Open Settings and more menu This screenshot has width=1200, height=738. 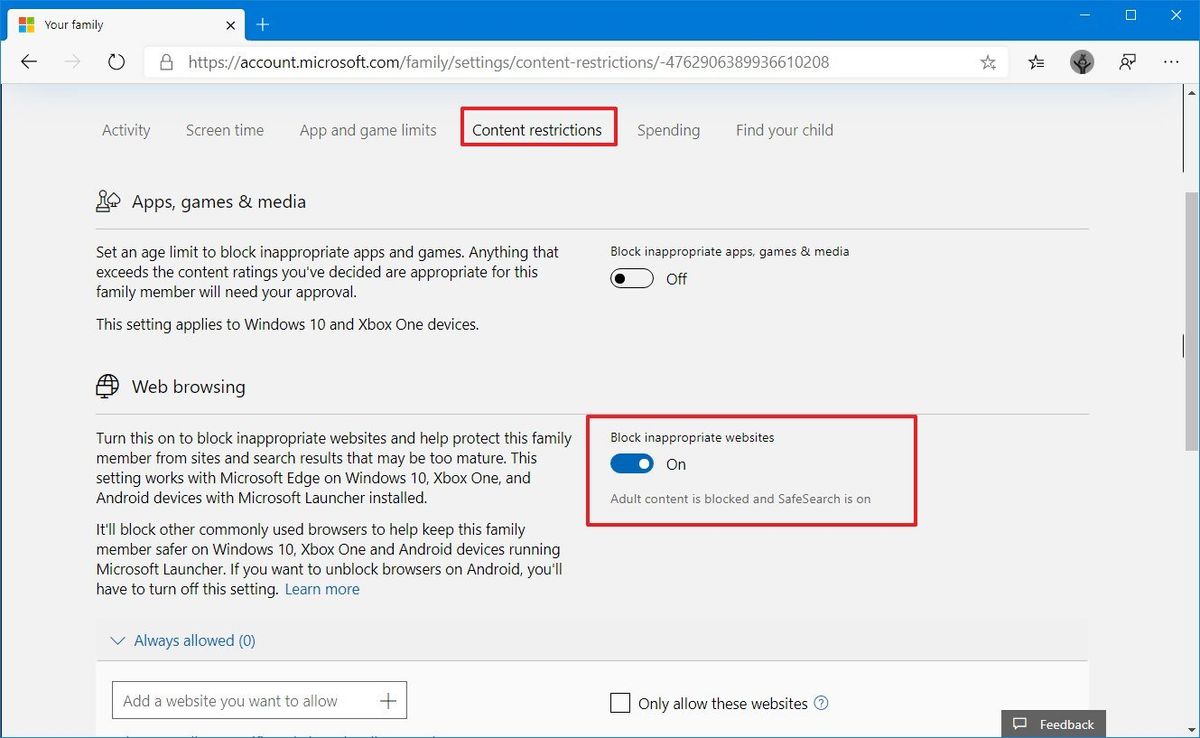(x=1171, y=61)
